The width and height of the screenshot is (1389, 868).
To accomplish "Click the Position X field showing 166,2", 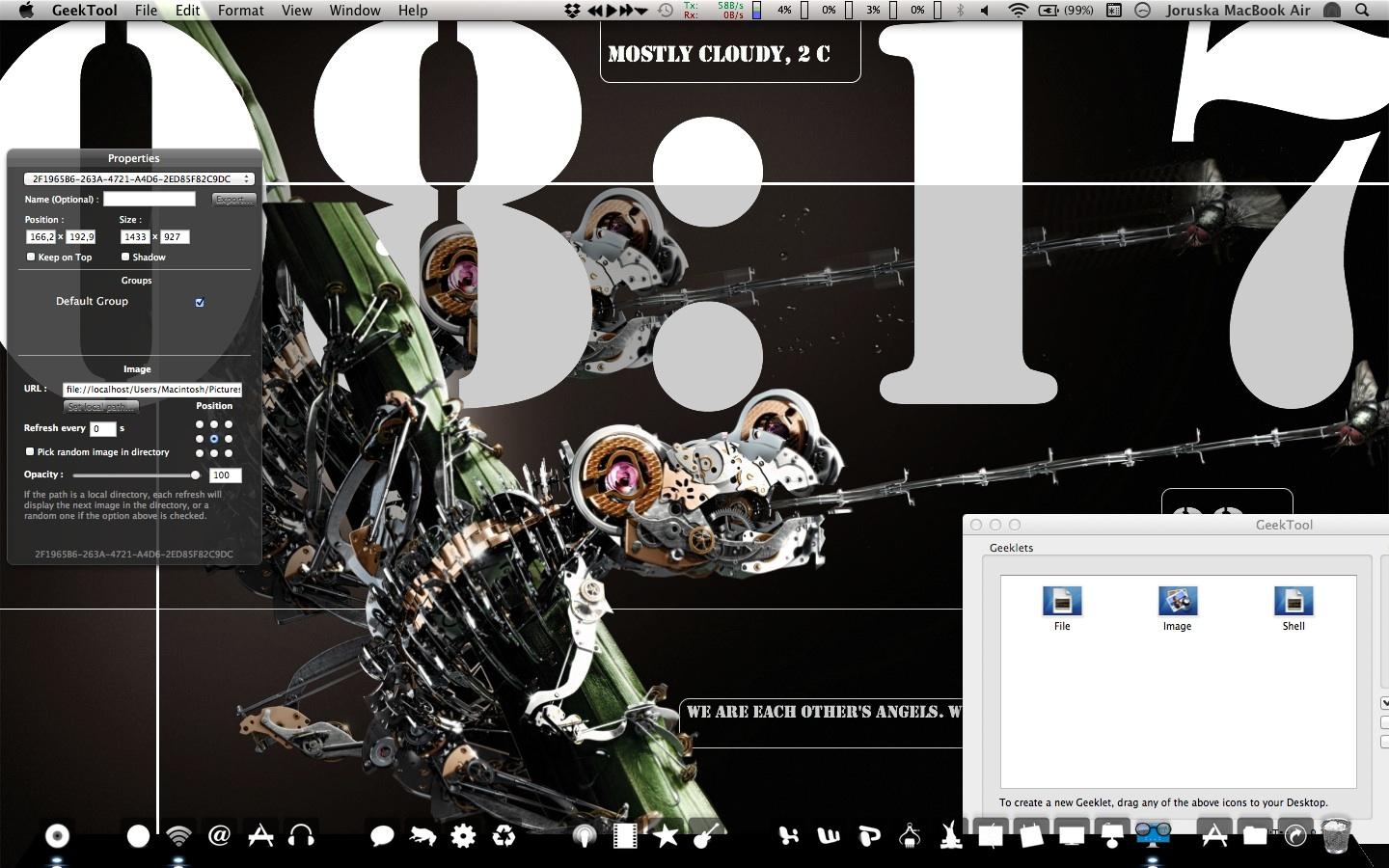I will [x=41, y=236].
